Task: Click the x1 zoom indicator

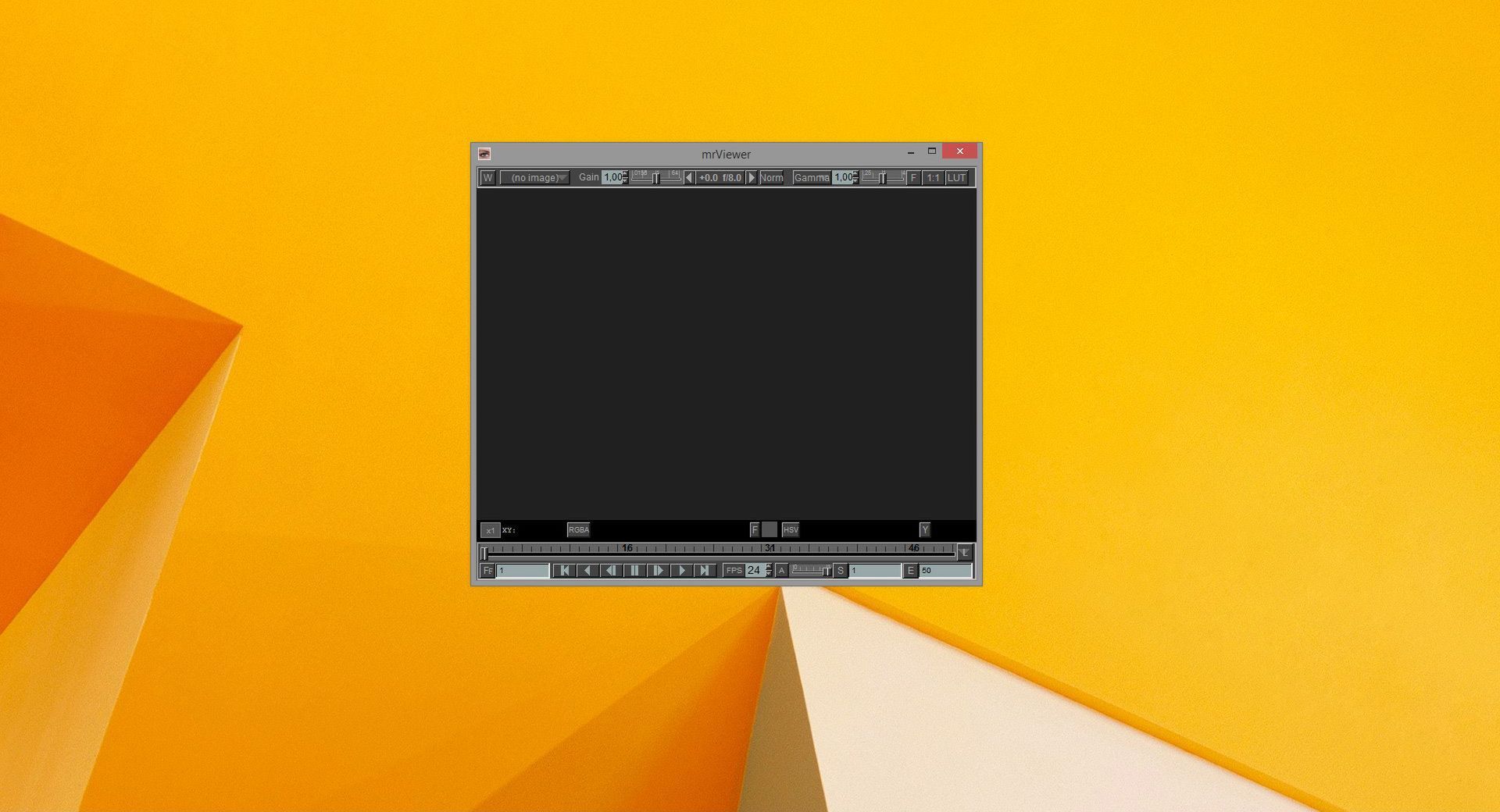Action: [x=491, y=530]
